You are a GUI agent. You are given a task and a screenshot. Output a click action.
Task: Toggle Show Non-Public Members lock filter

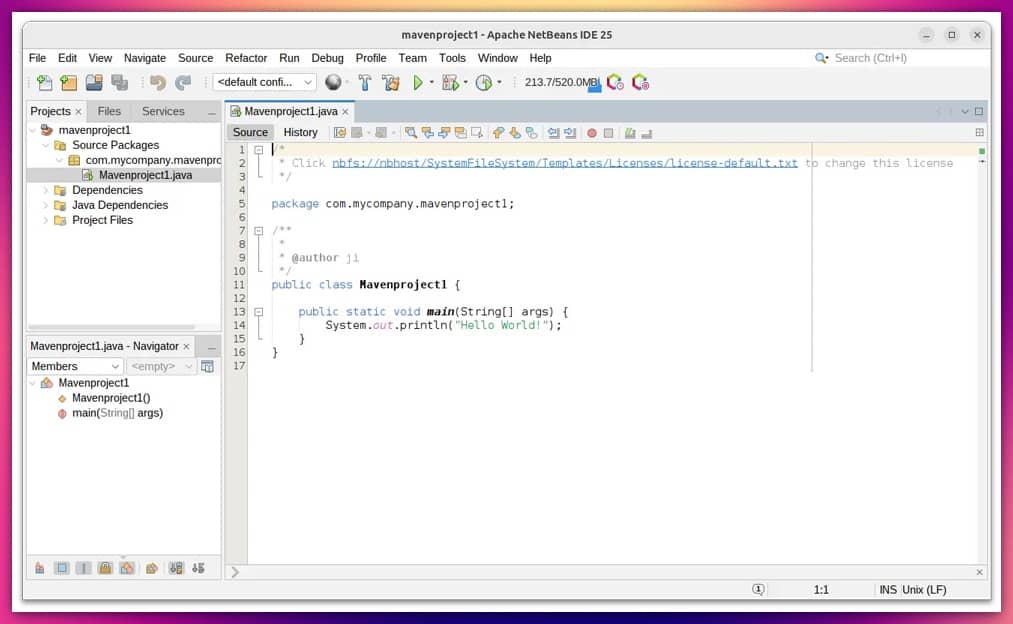[105, 568]
